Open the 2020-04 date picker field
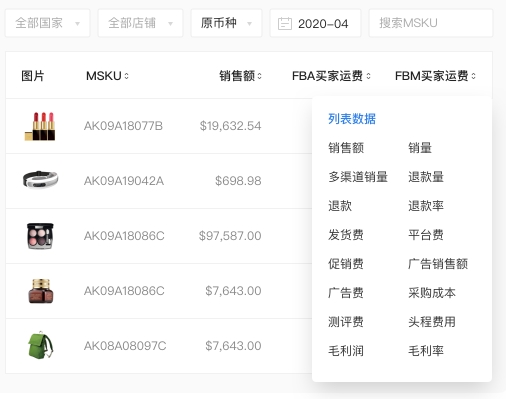Screen dimensions: 506x399 [315, 23]
